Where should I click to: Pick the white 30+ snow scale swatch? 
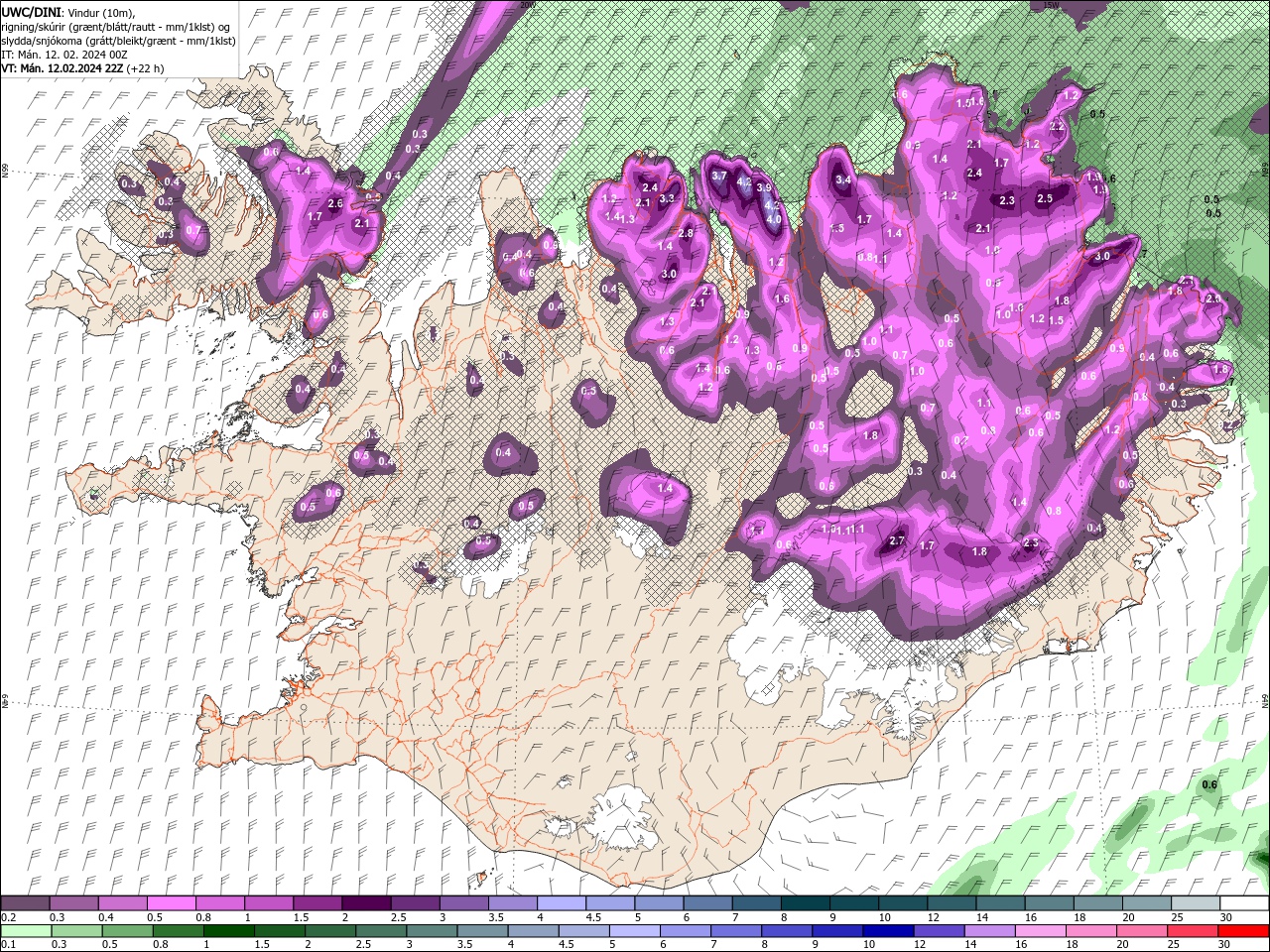[1244, 903]
